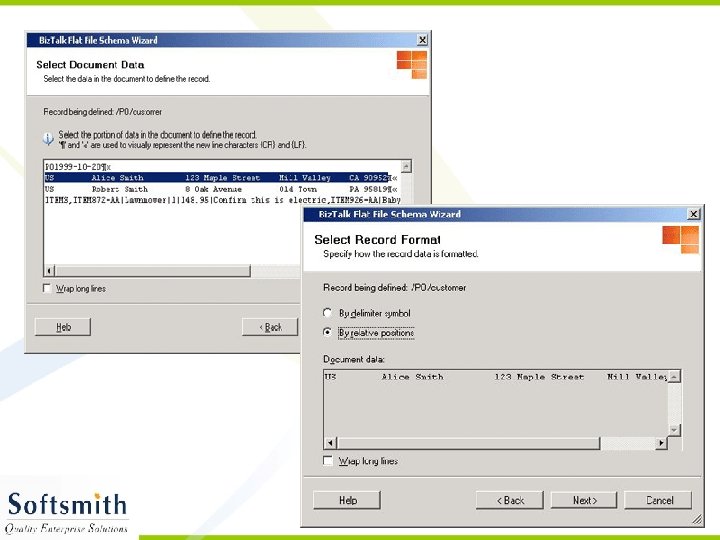Select the "US Robert Smith" line
Viewport: 720px width, 540px height.
pyautogui.click(x=221, y=189)
